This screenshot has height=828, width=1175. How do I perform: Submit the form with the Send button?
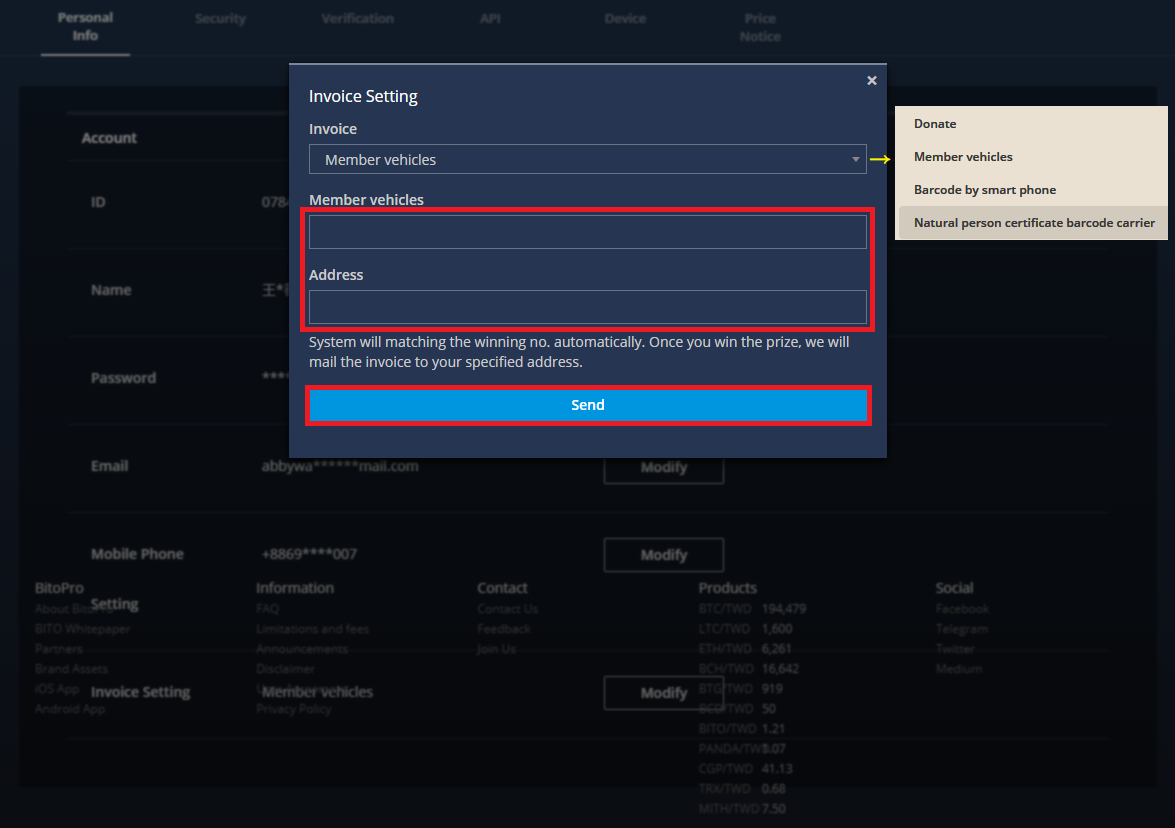[x=588, y=405]
